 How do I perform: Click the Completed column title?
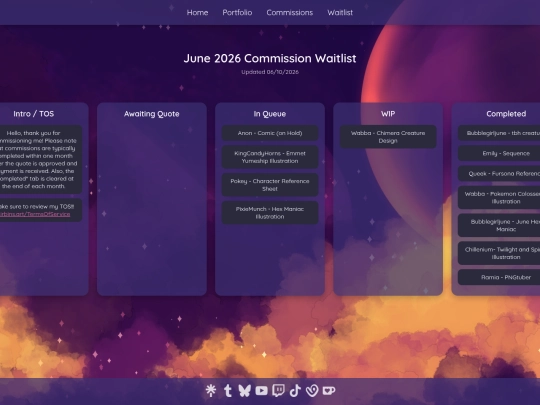click(506, 114)
